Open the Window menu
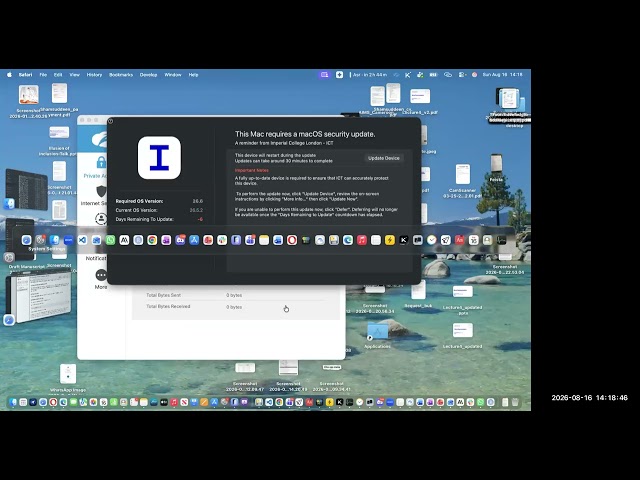Screen dimensions: 640x480 point(173,75)
